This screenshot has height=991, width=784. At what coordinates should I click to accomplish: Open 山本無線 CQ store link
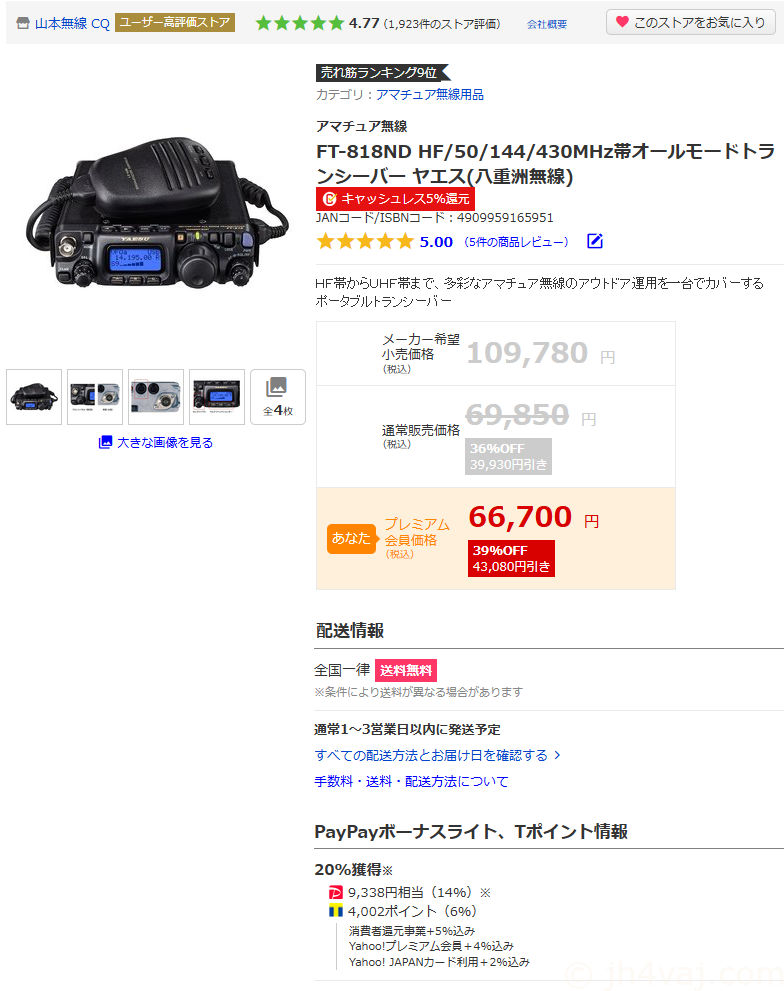[x=72, y=23]
